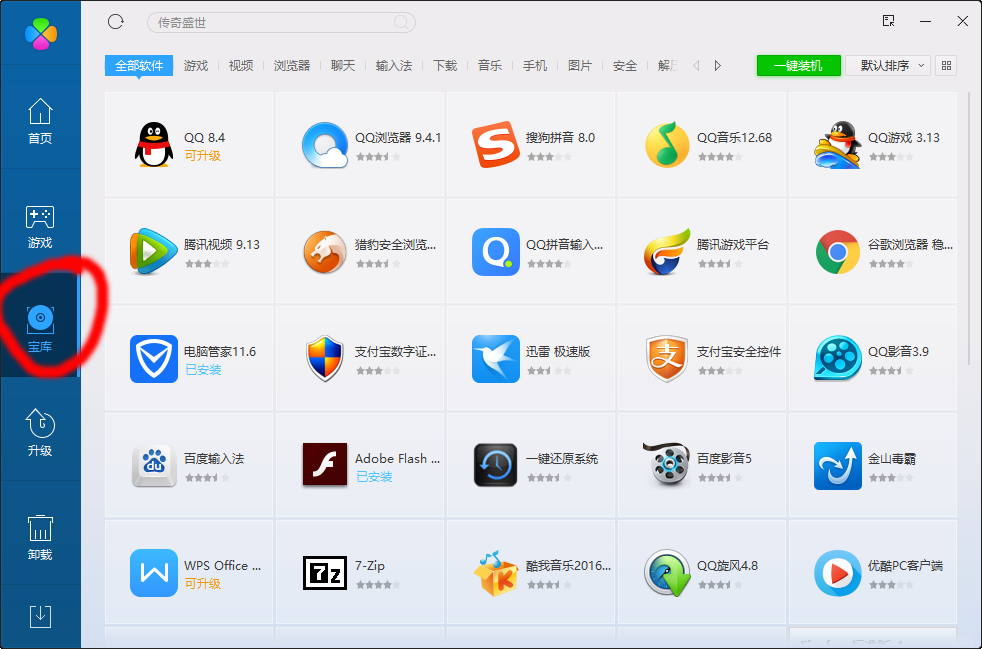
Task: Click the 电脑管家 shield icon
Action: click(x=153, y=359)
